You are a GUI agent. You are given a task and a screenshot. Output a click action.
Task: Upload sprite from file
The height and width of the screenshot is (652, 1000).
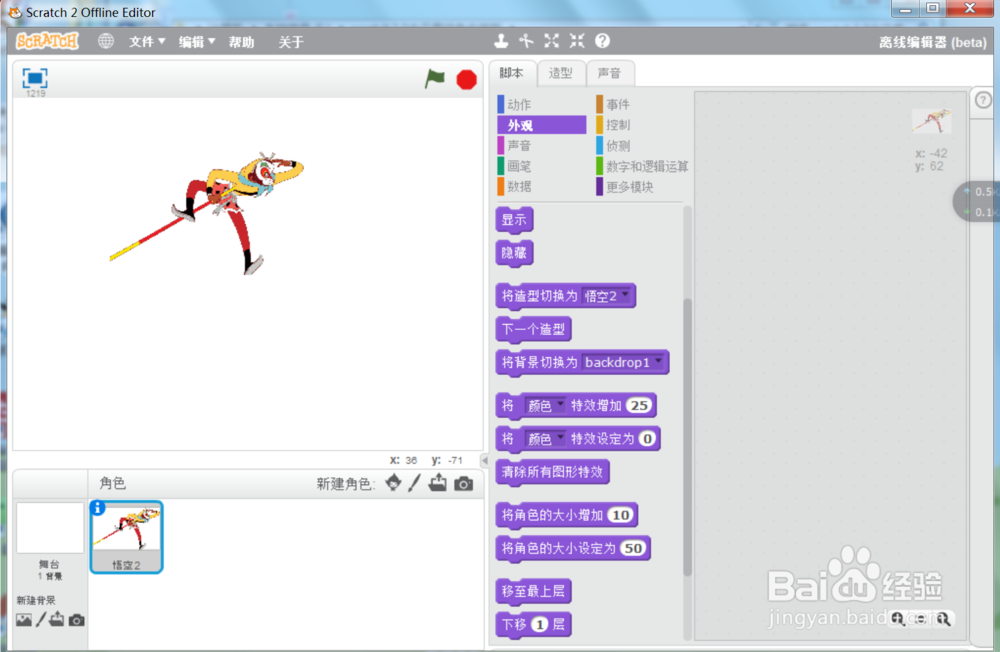(438, 483)
